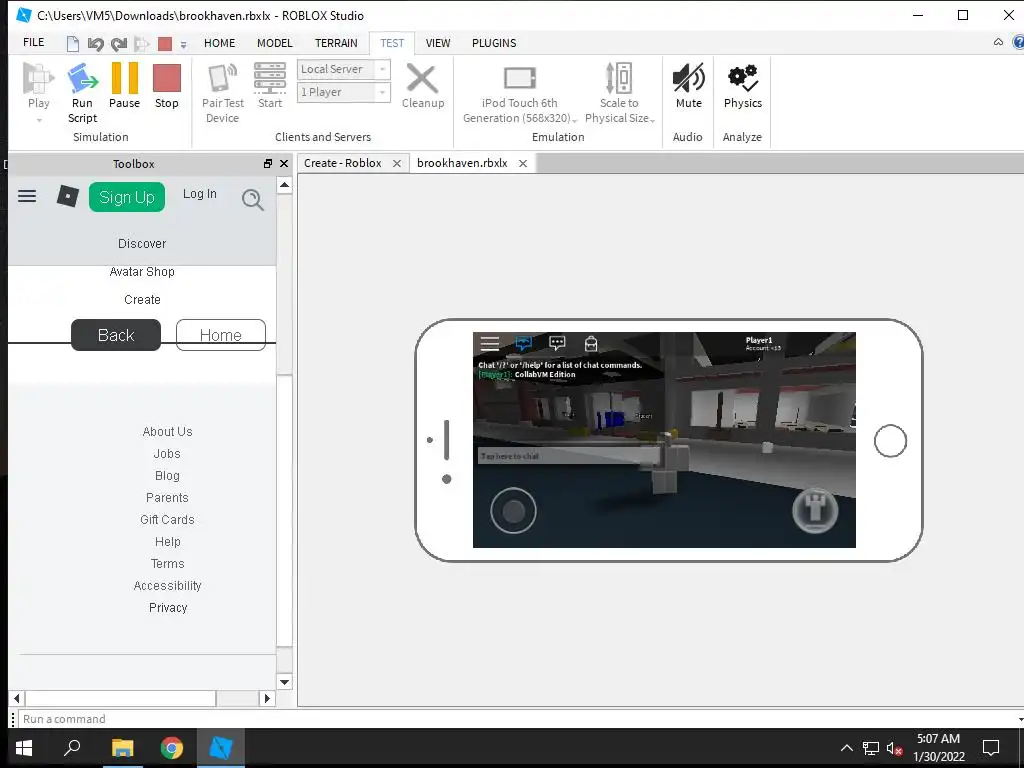
Task: Open the Windows Start menu
Action: [24, 748]
